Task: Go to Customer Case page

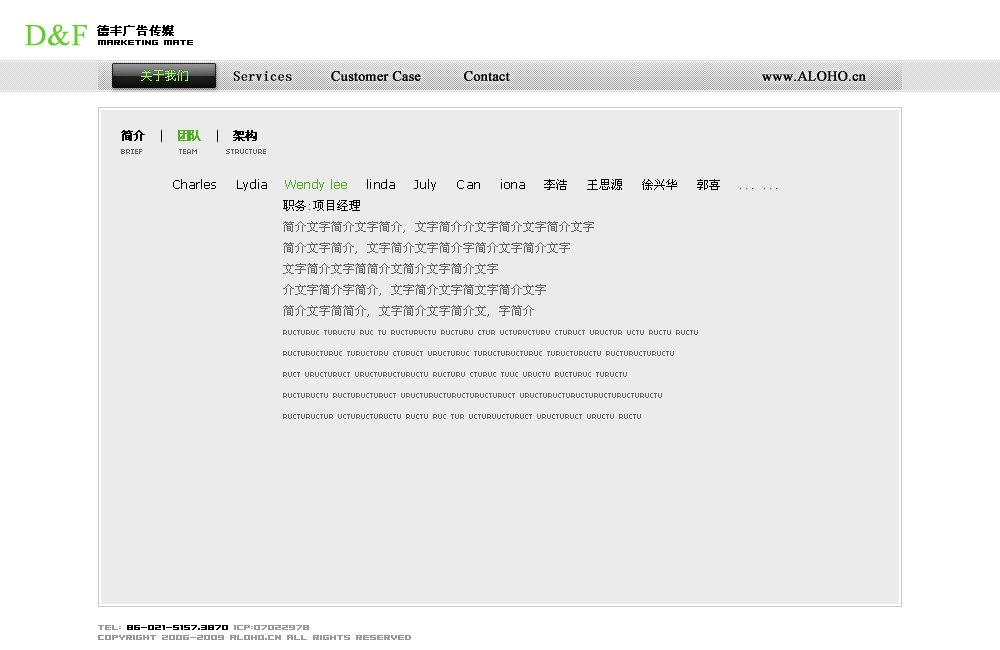Action: point(376,77)
